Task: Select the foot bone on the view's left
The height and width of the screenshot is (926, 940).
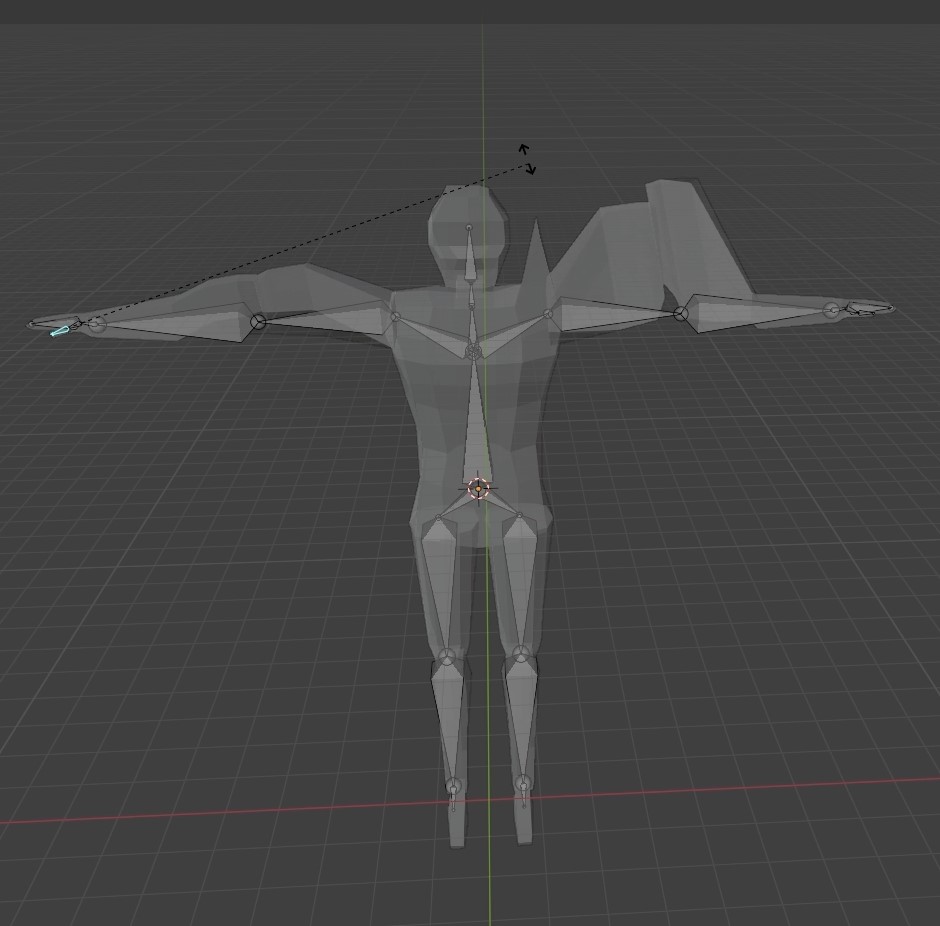Action: pos(453,798)
